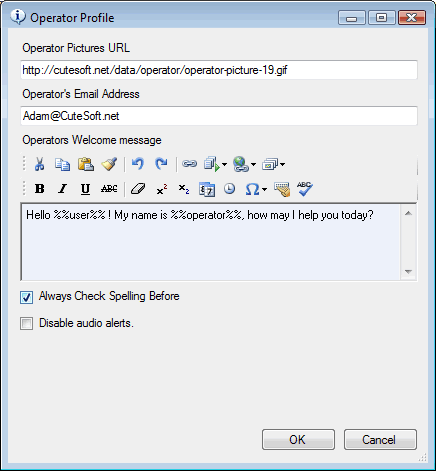Image resolution: width=436 pixels, height=471 pixels.
Task: Apply Bold formatting
Action: point(39,189)
